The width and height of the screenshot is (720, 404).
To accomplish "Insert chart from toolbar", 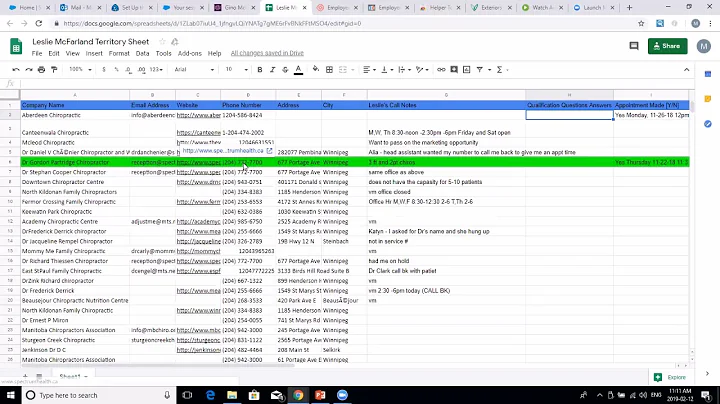I will pos(467,70).
